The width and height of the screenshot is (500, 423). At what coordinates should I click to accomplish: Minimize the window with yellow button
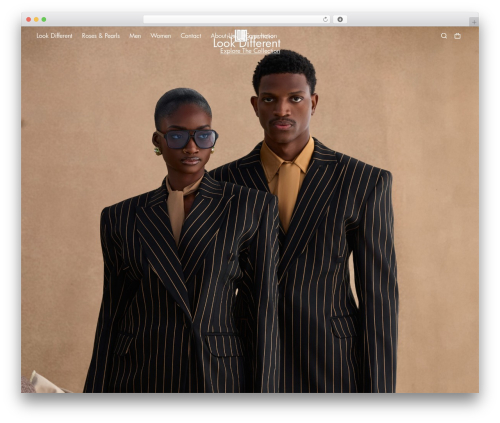[x=36, y=19]
